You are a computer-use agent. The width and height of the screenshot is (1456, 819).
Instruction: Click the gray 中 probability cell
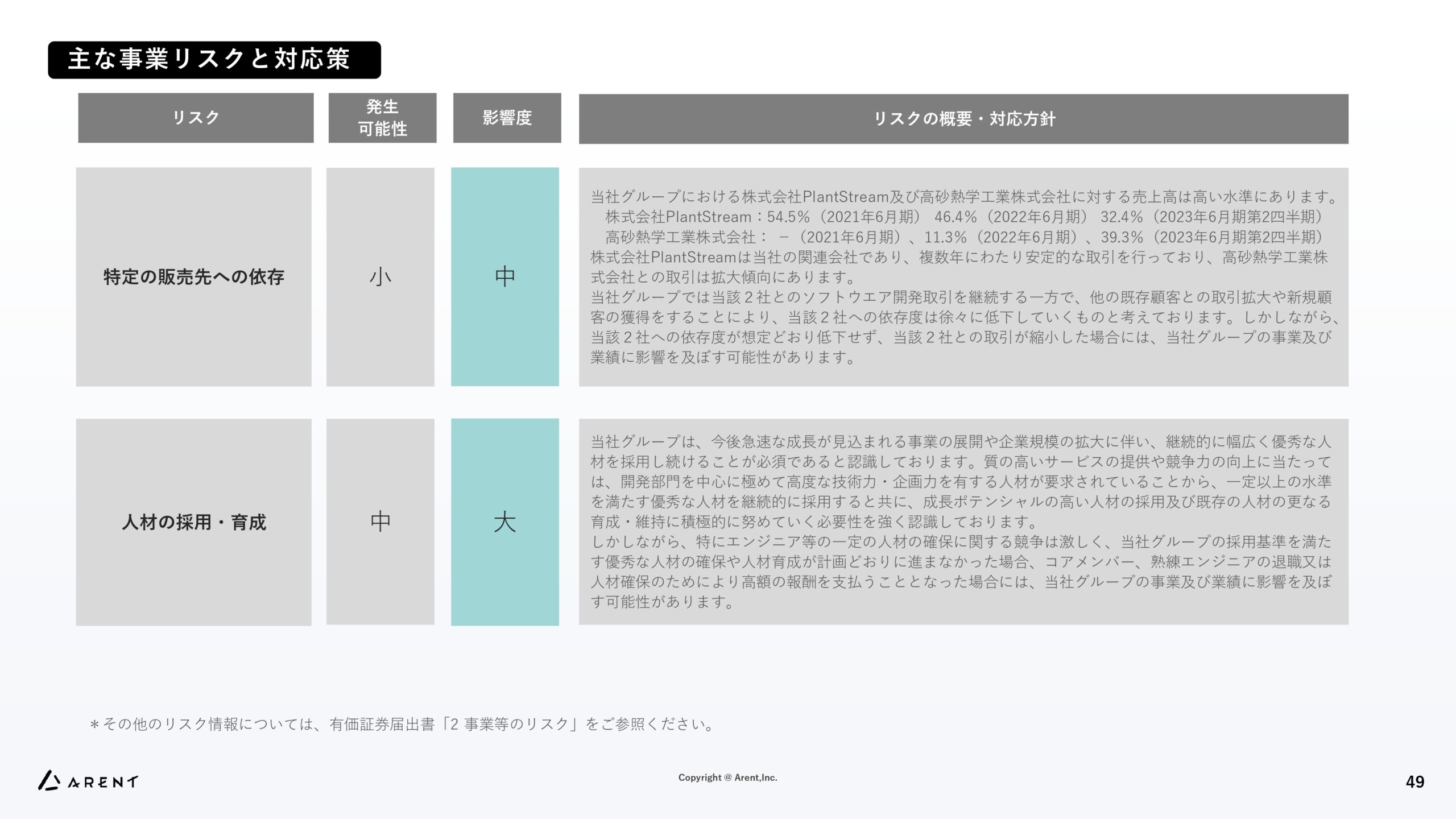pos(380,522)
